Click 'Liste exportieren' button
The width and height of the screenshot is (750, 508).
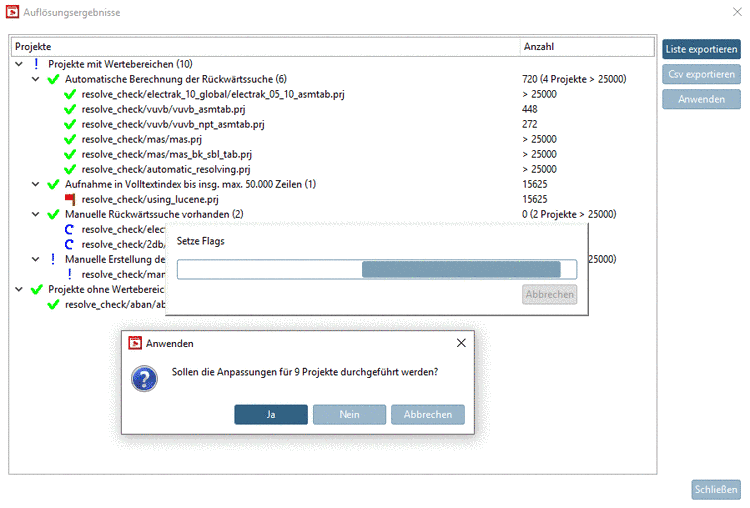[701, 49]
